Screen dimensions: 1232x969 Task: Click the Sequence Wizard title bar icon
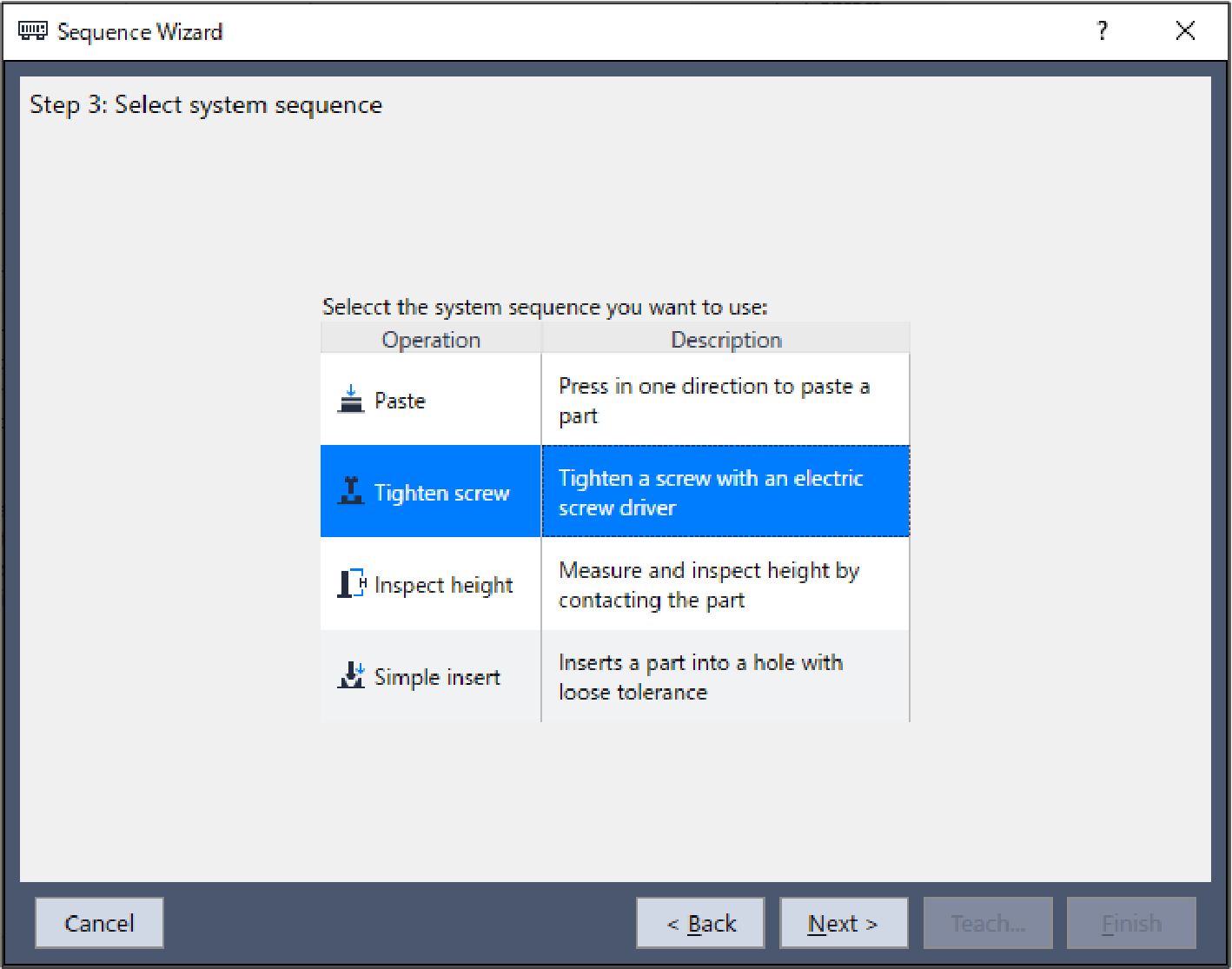[33, 32]
